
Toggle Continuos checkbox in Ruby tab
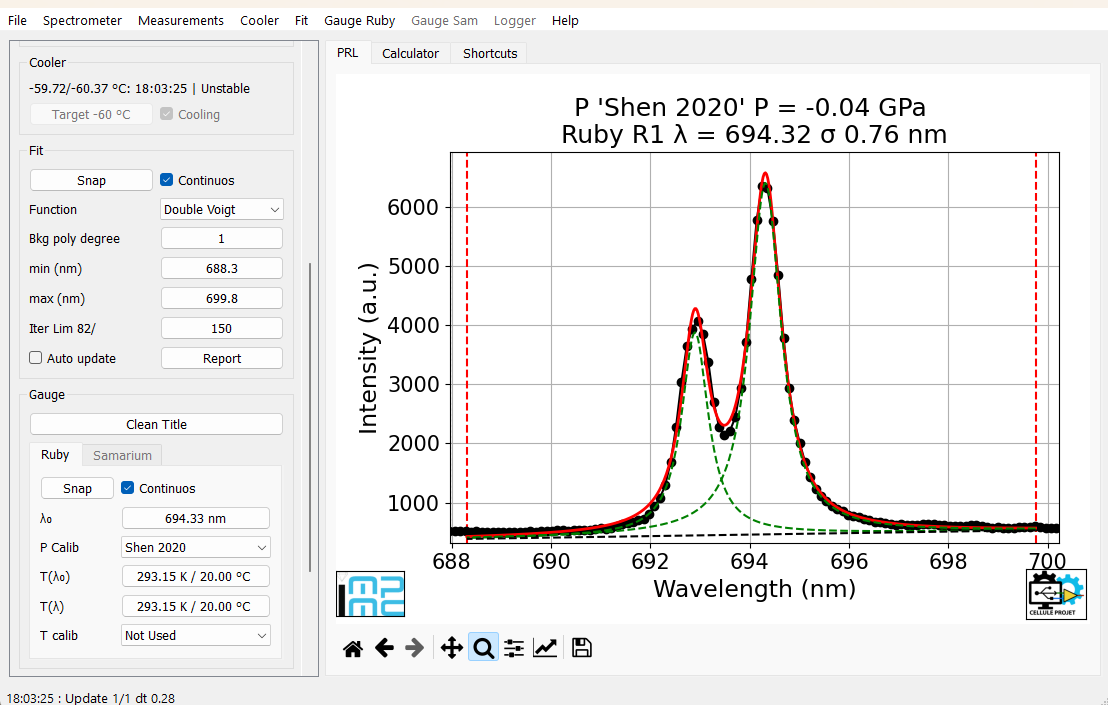(x=128, y=488)
